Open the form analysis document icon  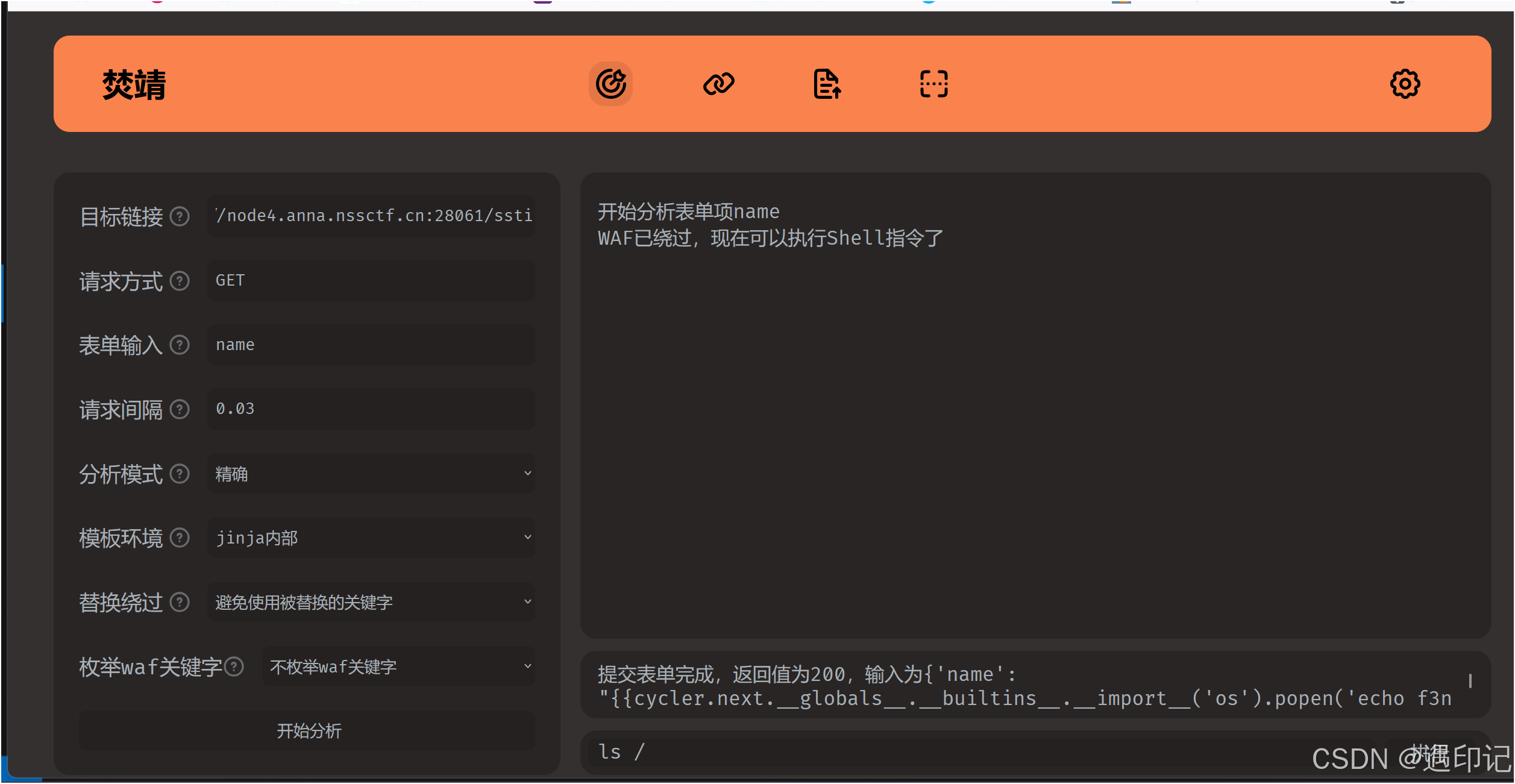(x=826, y=84)
